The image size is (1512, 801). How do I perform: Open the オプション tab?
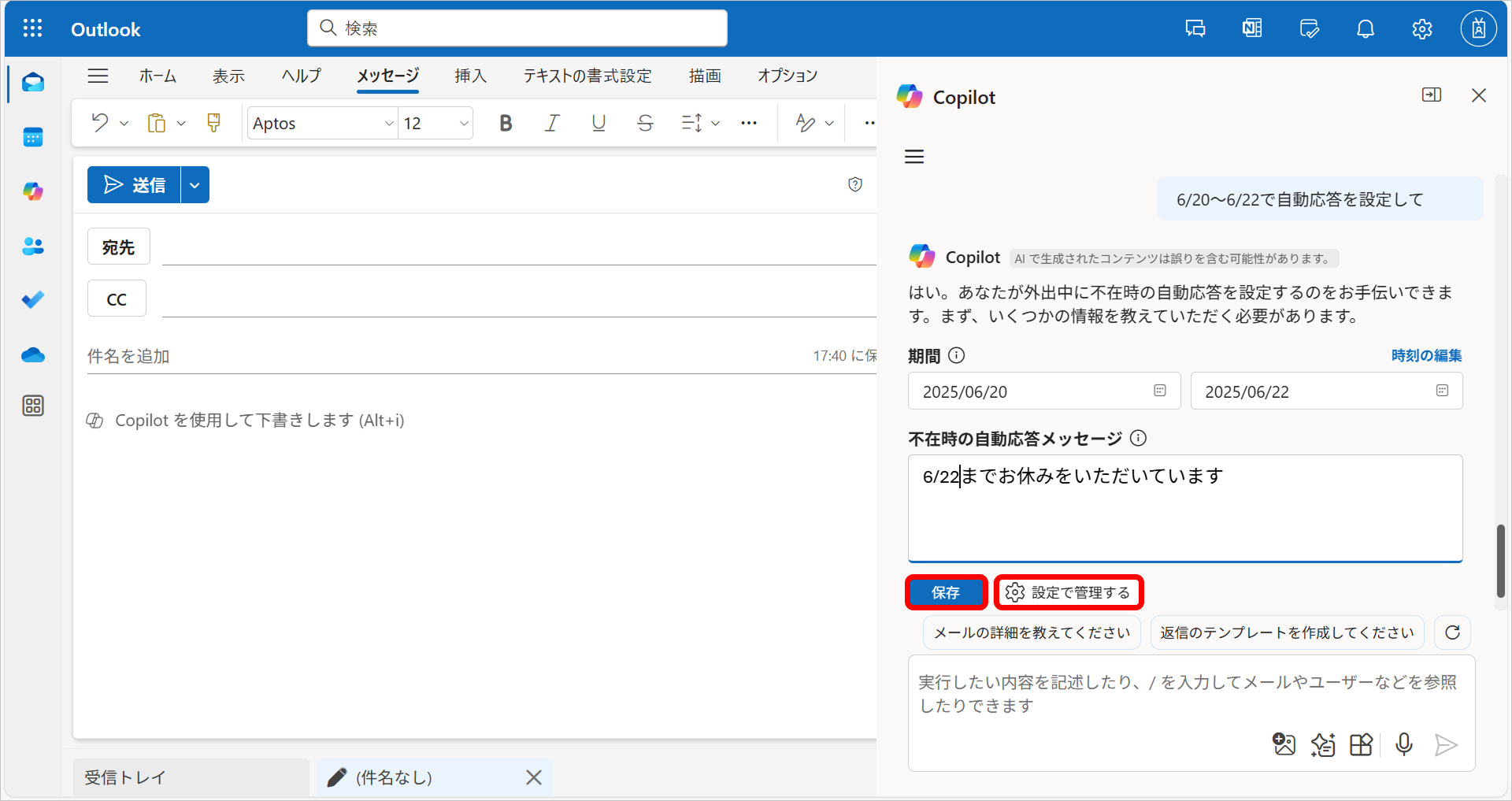click(x=787, y=76)
